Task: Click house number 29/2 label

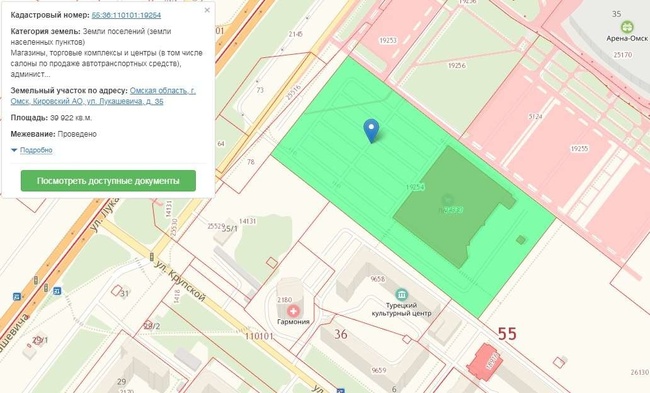Action: pos(152,326)
